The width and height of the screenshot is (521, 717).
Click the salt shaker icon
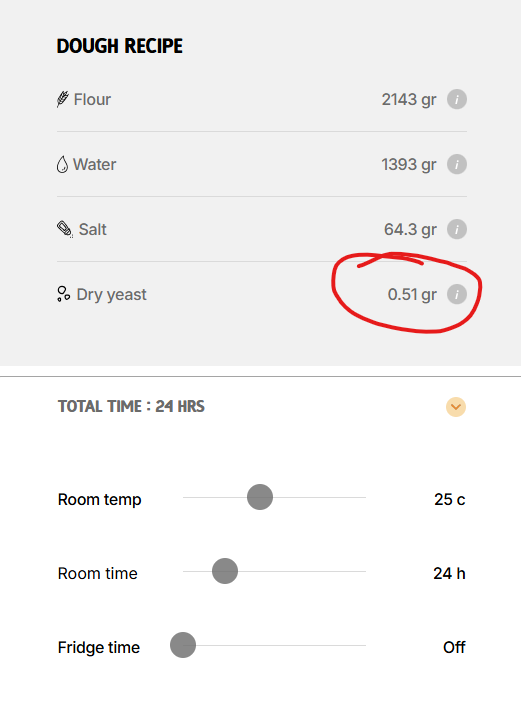tap(64, 229)
